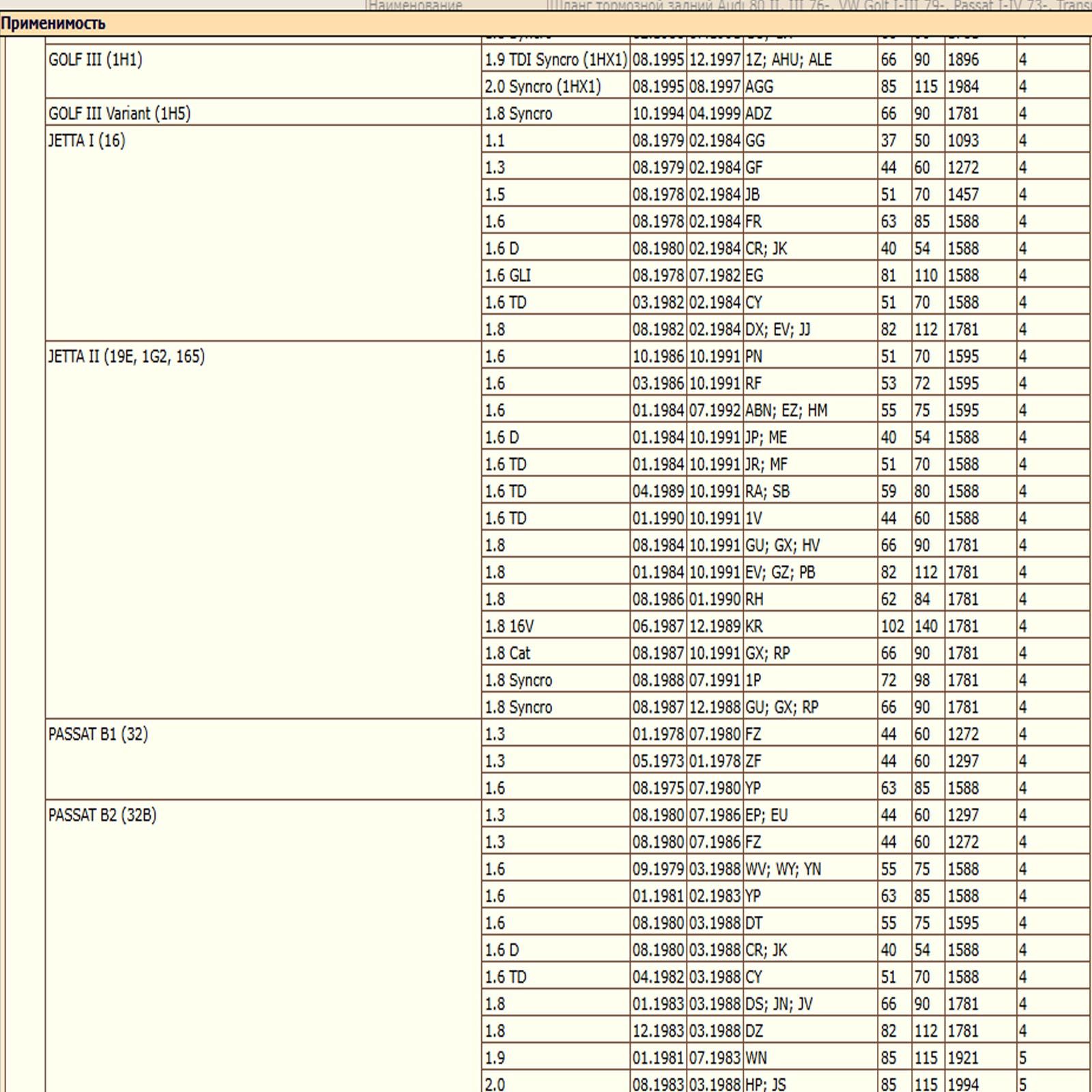This screenshot has height=1092, width=1092.
Task: Click the 102 kW power value
Action: coord(895,626)
